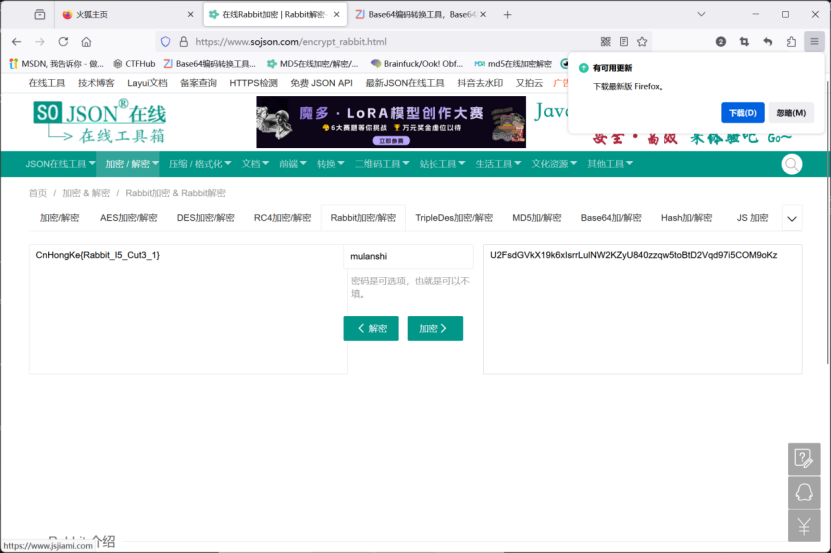This screenshot has height=553, width=831.
Task: Expand the 文档 dropdown menu
Action: click(255, 164)
